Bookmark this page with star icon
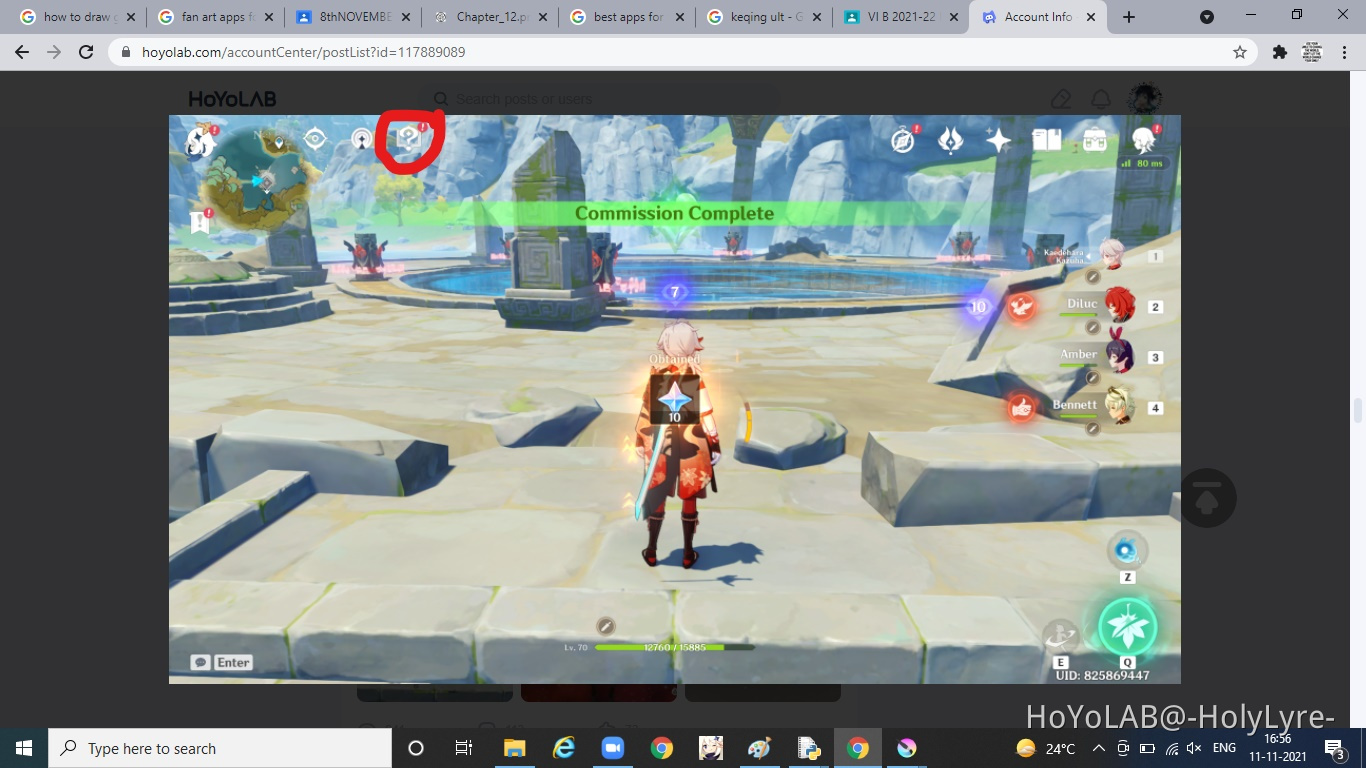This screenshot has height=768, width=1366. tap(1240, 52)
